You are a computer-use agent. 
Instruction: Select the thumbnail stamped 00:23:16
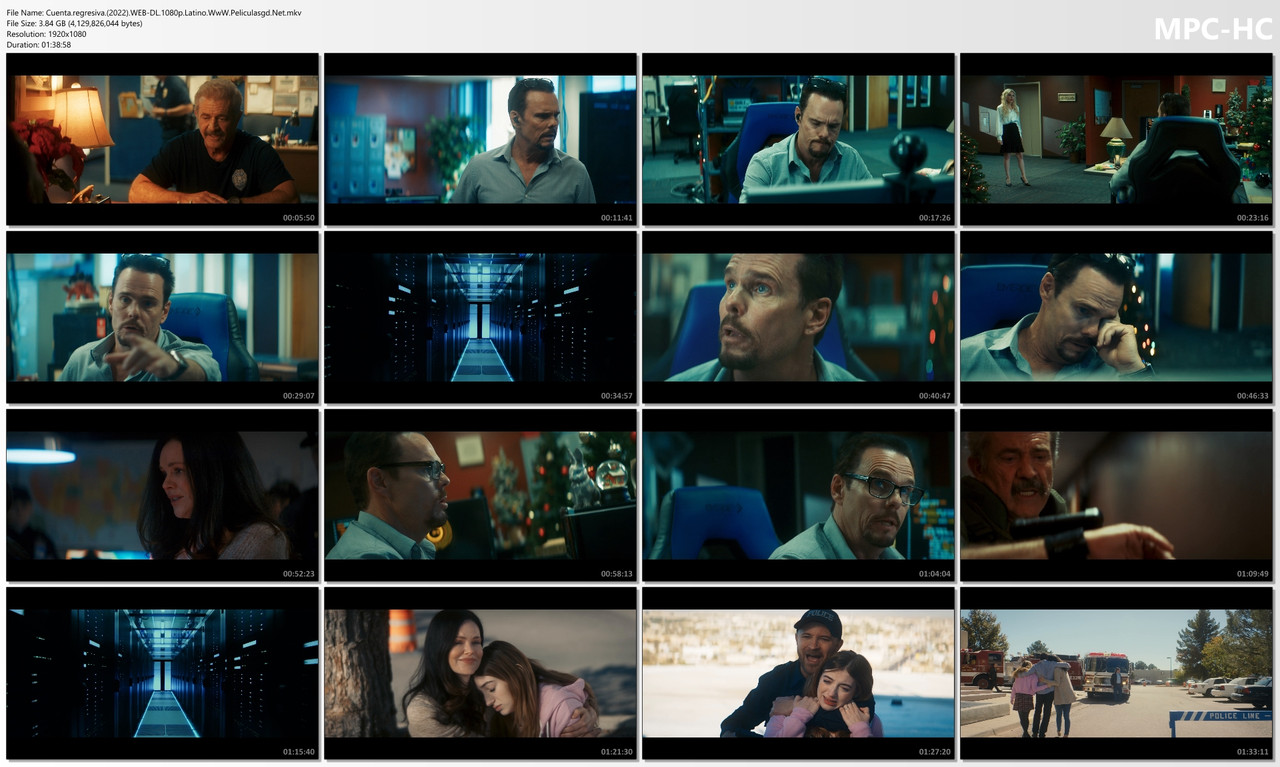1116,139
